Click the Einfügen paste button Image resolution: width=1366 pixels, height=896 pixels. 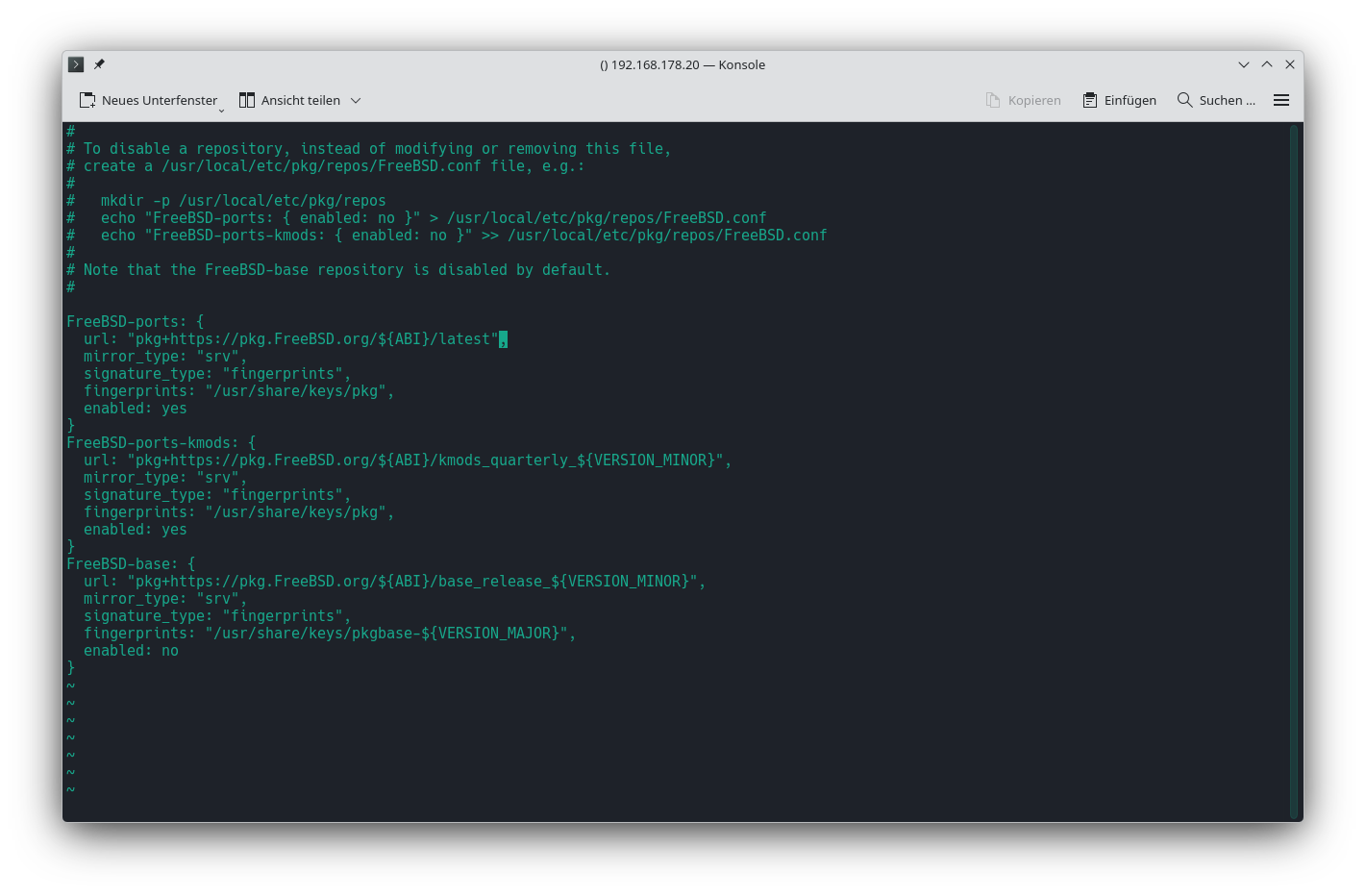pos(1119,100)
